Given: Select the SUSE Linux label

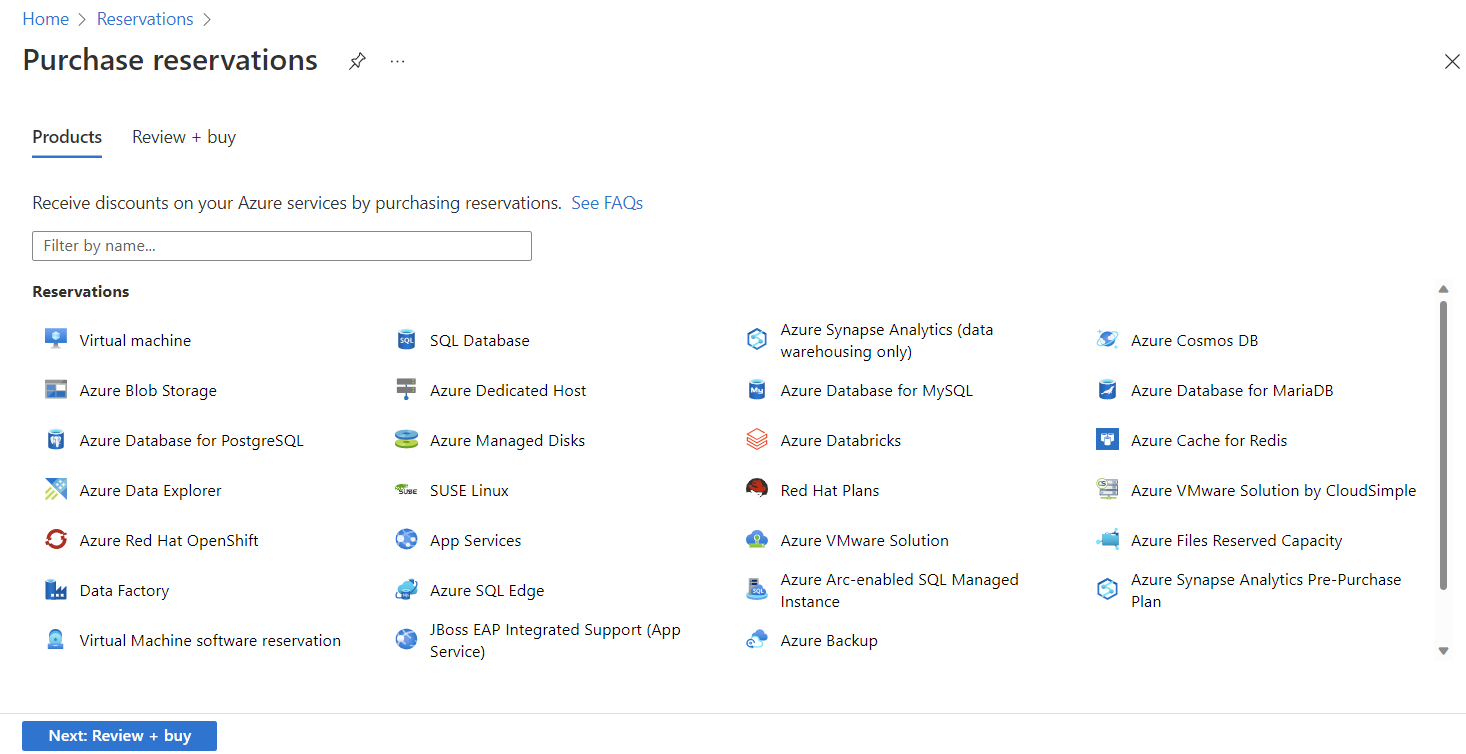Looking at the screenshot, I should [x=469, y=491].
